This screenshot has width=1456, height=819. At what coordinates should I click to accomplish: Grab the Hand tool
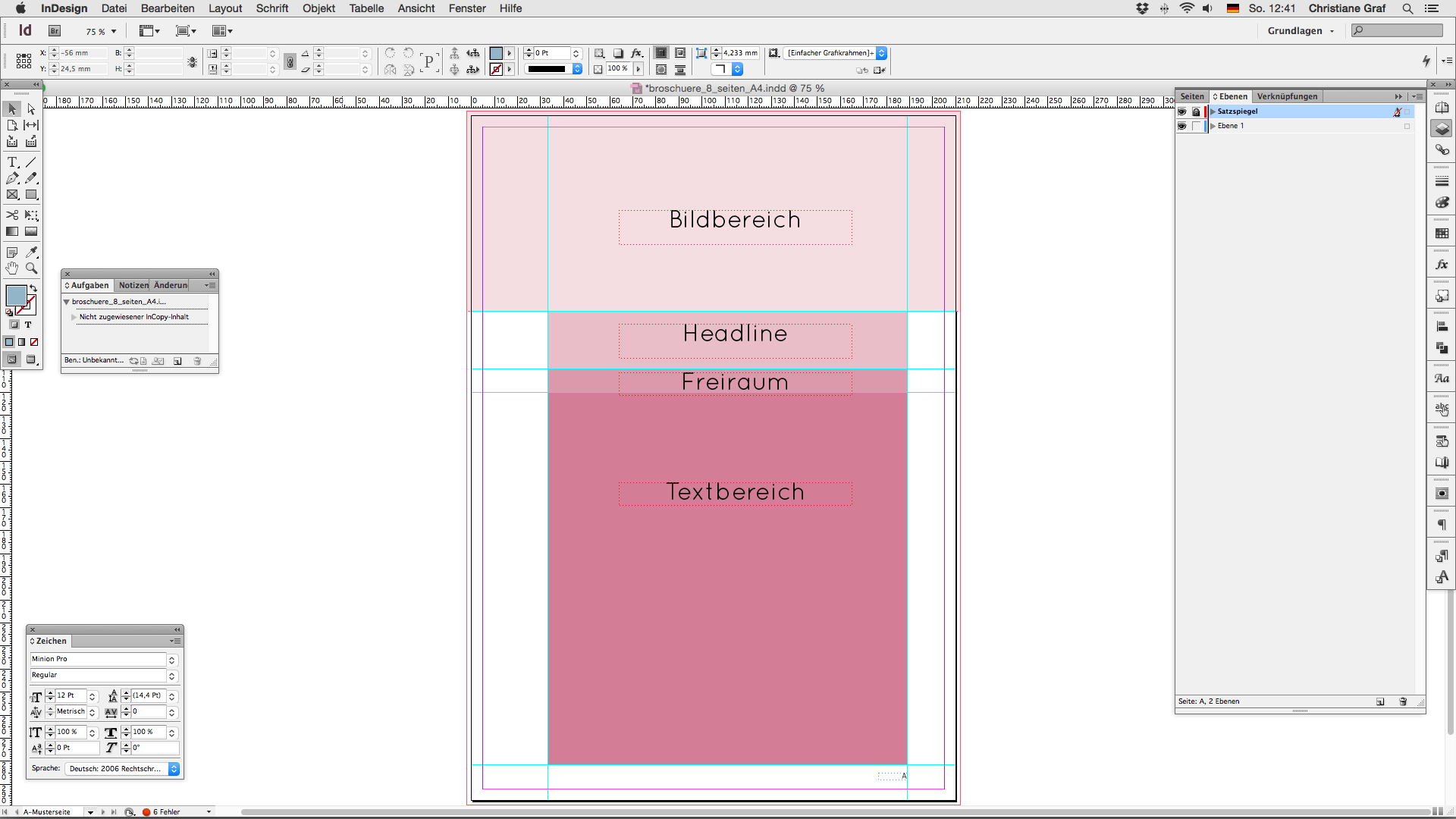coord(12,268)
